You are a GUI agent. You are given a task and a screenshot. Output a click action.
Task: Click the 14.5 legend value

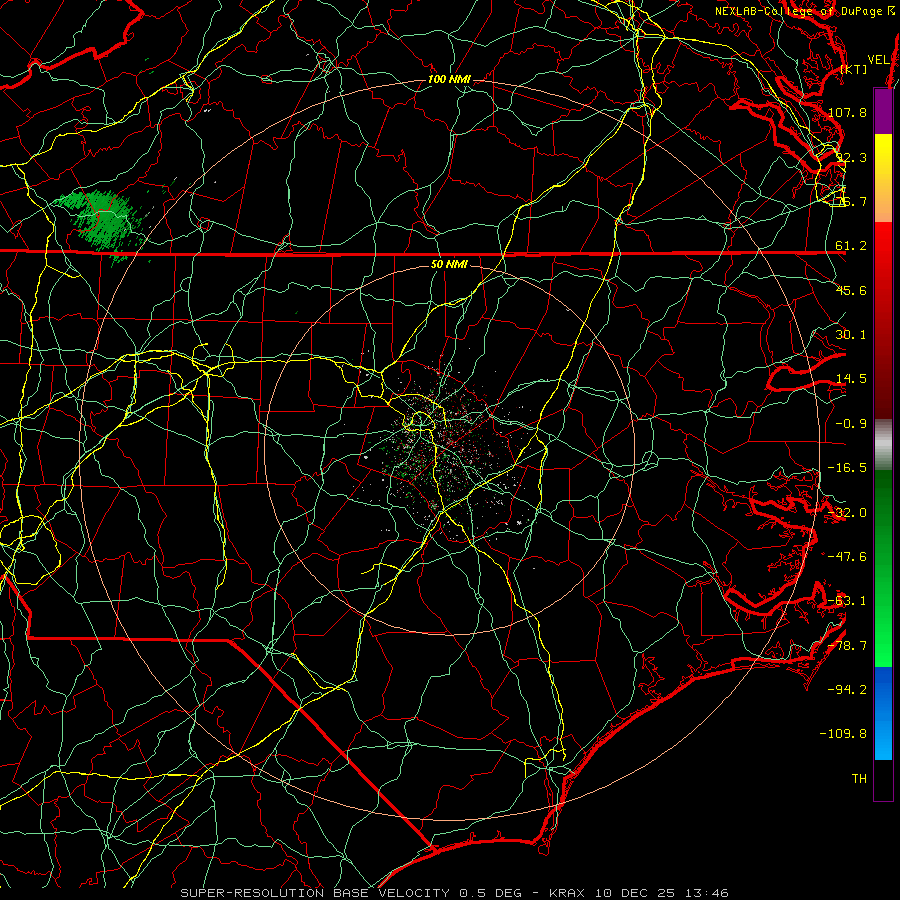pos(851,379)
